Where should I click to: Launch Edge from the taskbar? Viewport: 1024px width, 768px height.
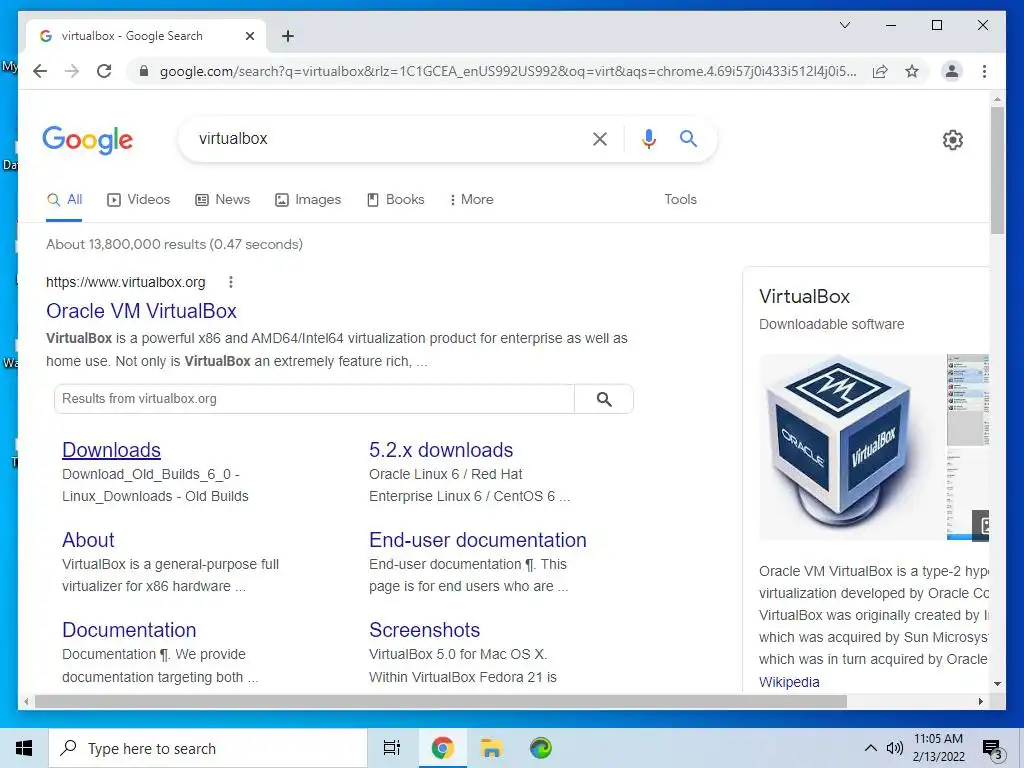click(541, 748)
